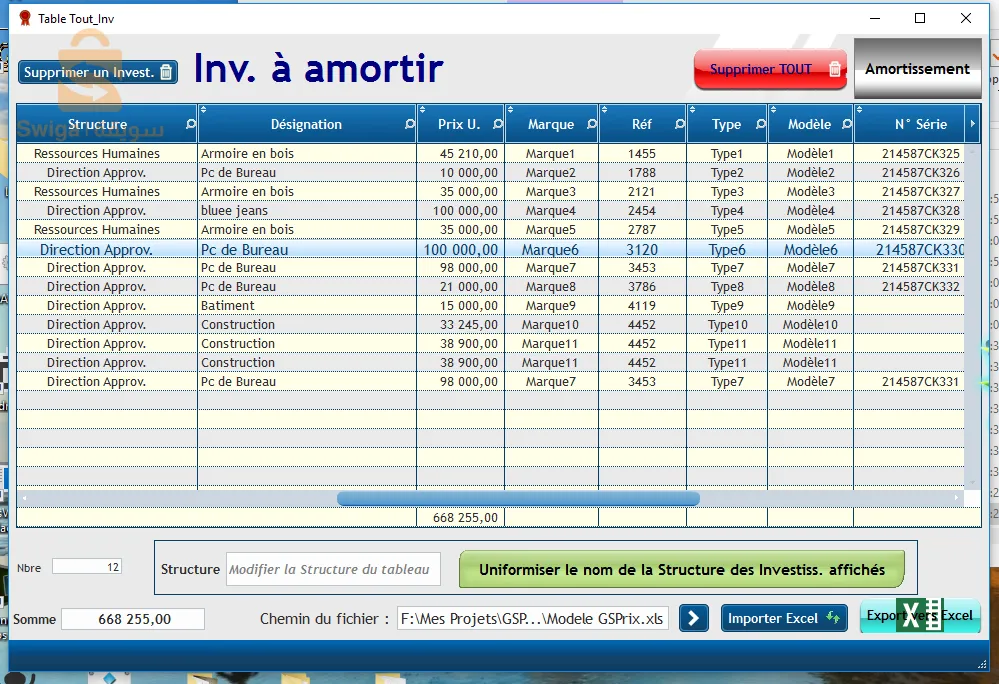
Task: Open search icon in Prix U. header
Action: (497, 125)
